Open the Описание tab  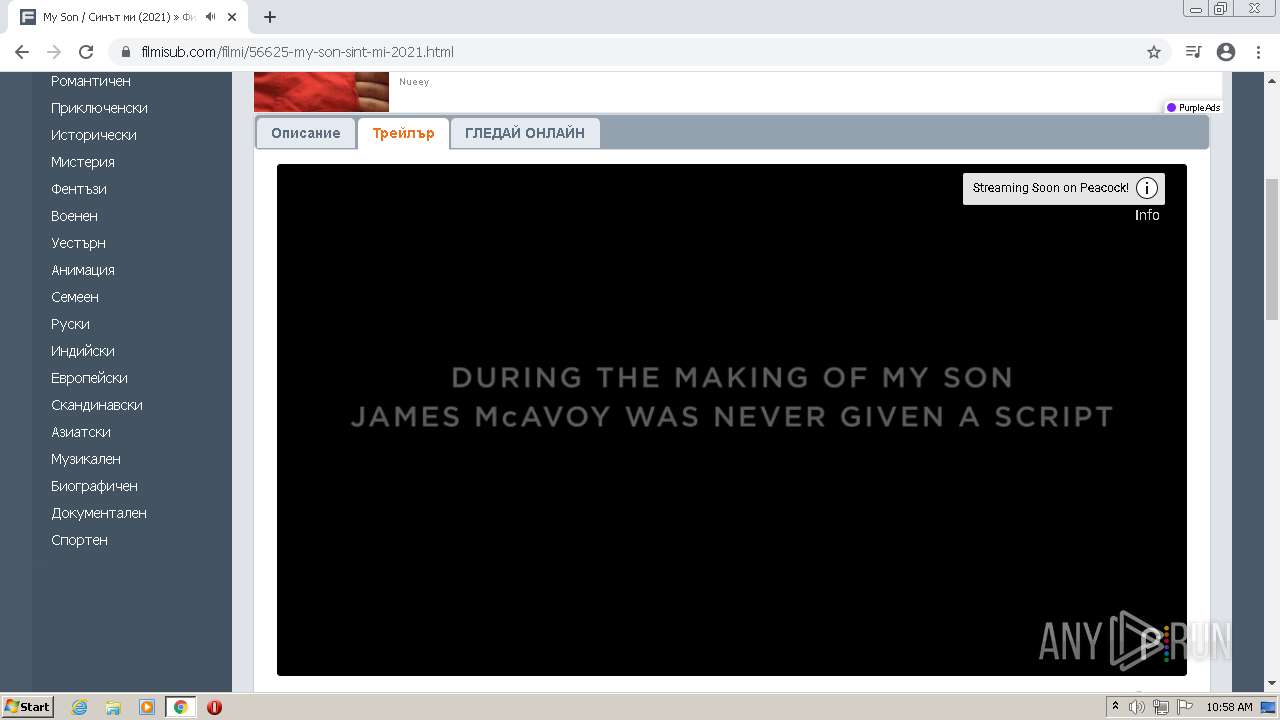click(305, 133)
